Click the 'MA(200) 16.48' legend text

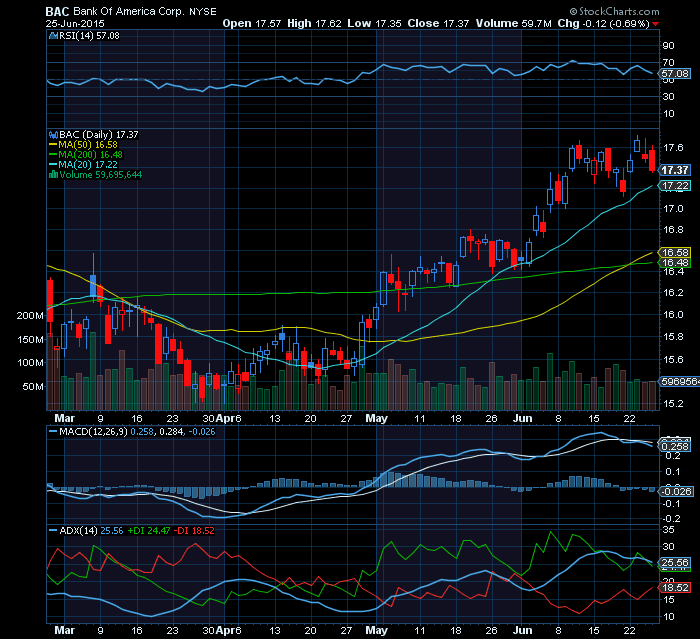(91, 155)
